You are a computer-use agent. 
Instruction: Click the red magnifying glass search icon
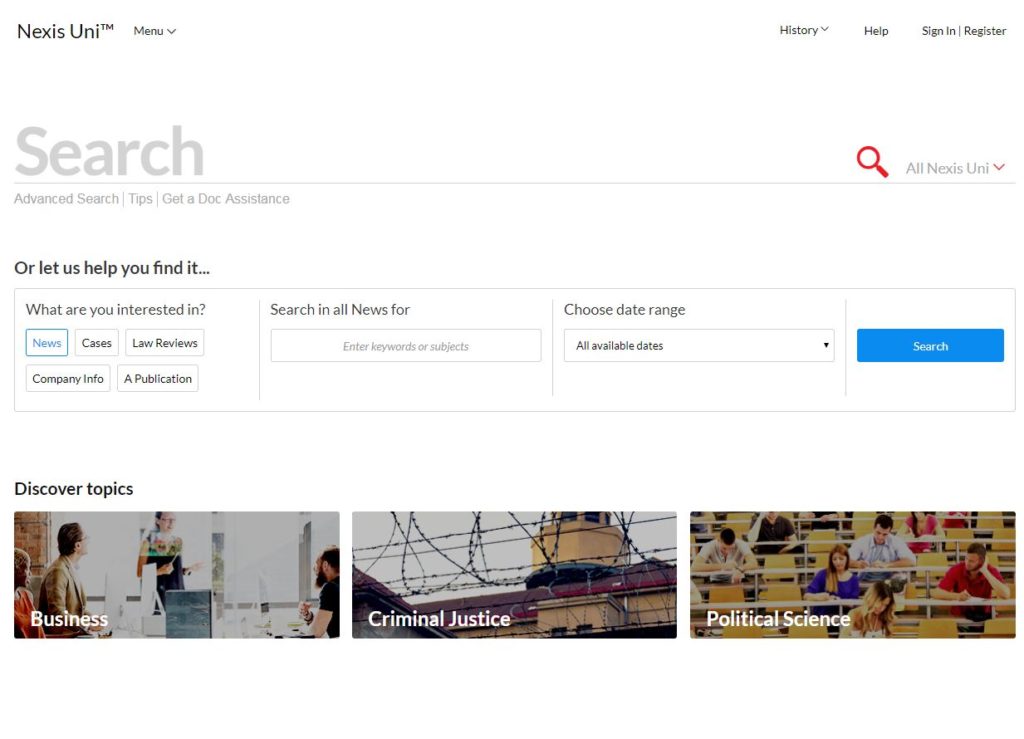(872, 162)
